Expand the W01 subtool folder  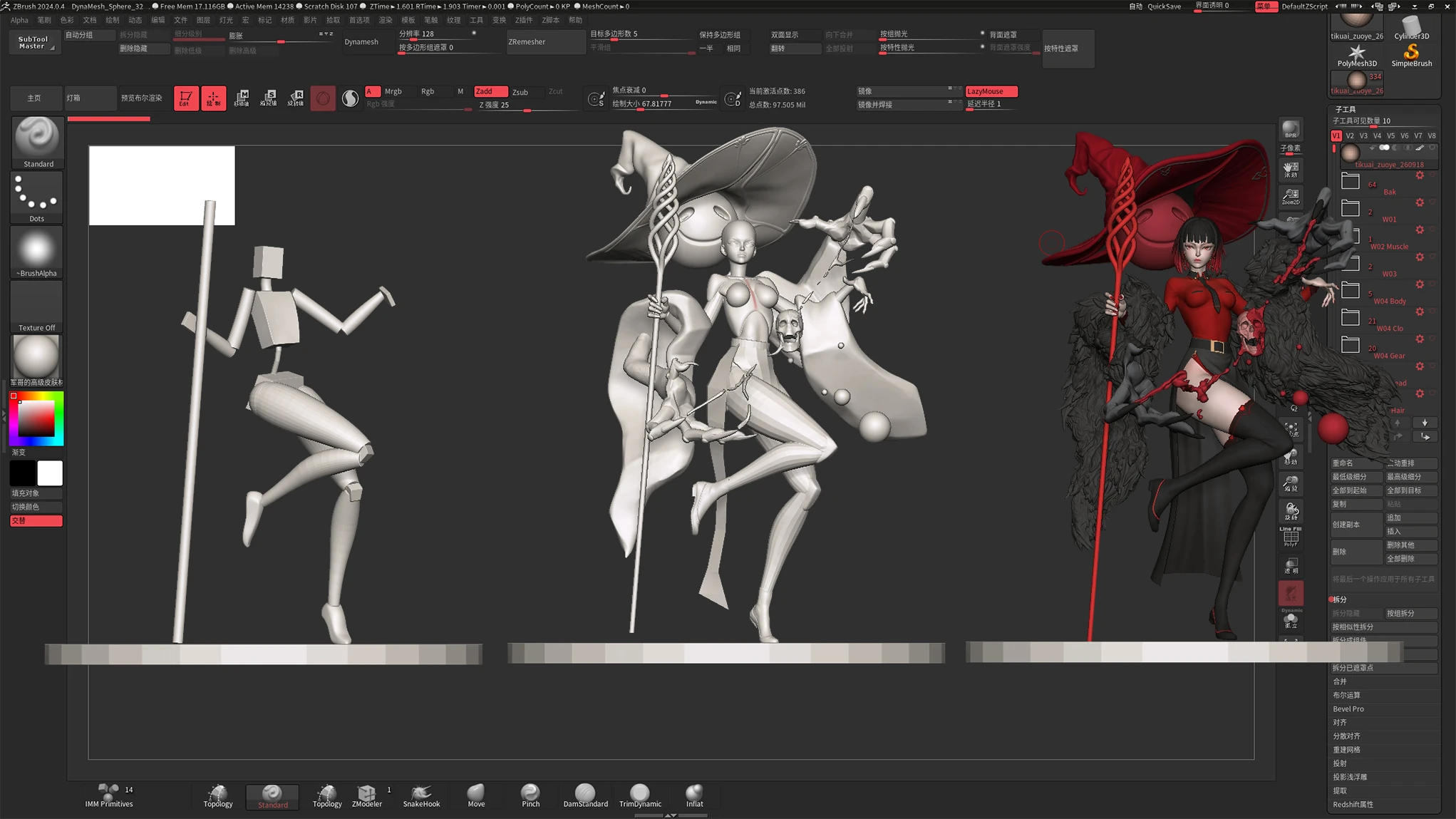(x=1350, y=209)
